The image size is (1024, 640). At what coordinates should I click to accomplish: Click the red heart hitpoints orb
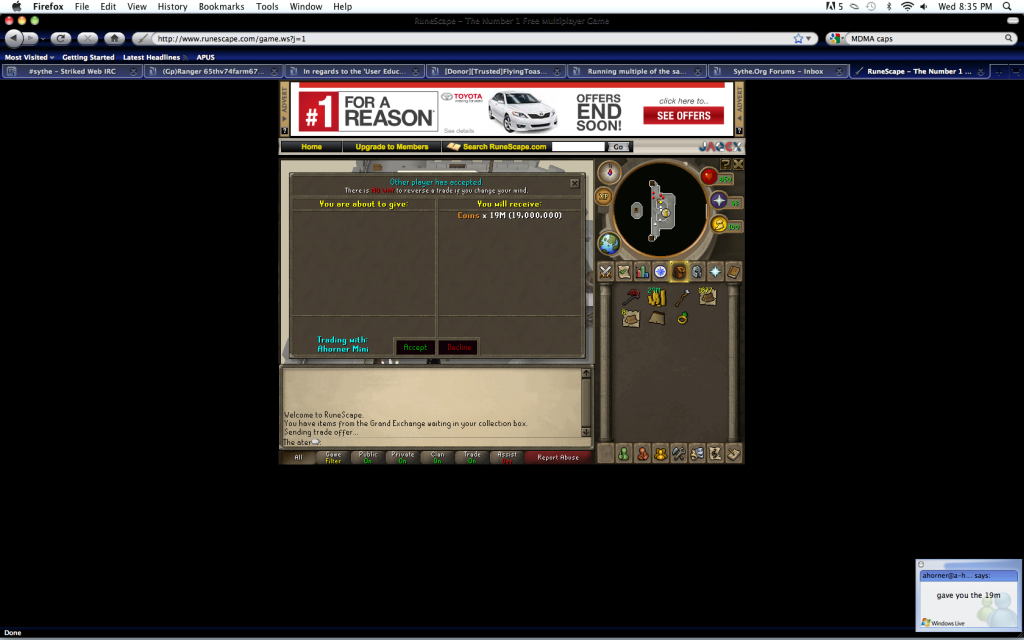click(709, 176)
